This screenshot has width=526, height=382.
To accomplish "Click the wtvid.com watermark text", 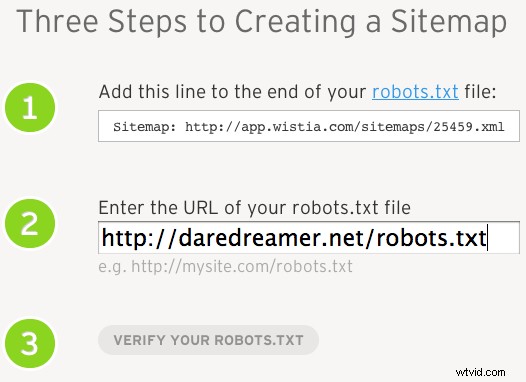I will coord(480,372).
